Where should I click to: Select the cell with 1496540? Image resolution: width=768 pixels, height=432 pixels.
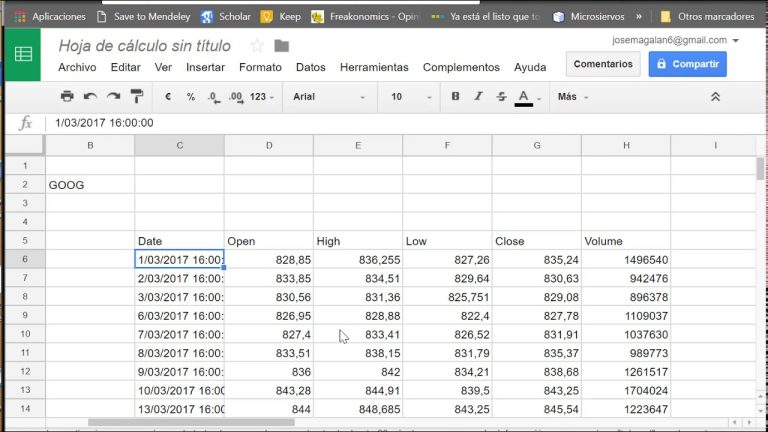[626, 260]
